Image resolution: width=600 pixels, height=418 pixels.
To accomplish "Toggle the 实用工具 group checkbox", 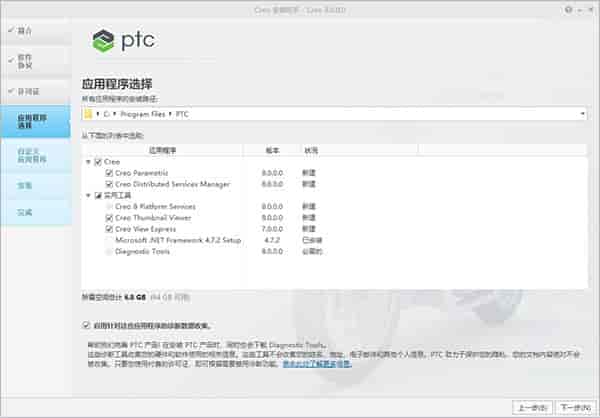I will (98, 196).
